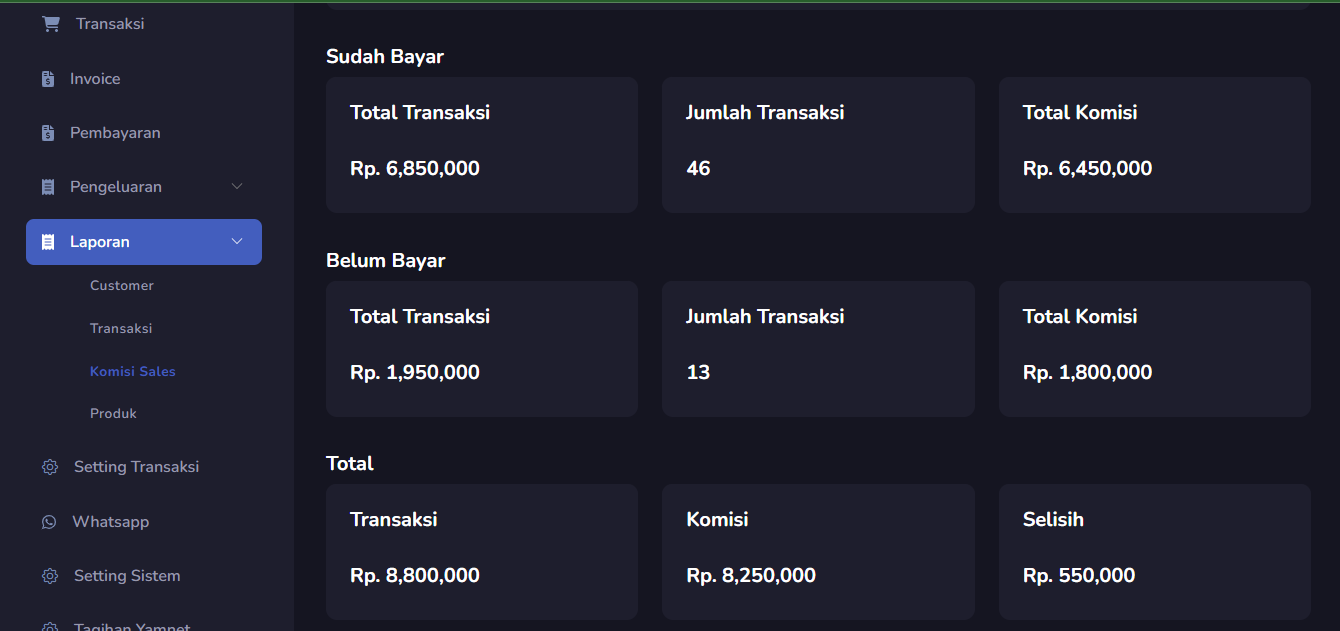The image size is (1340, 631).
Task: Click the Setting Transaksi gear icon
Action: [50, 467]
